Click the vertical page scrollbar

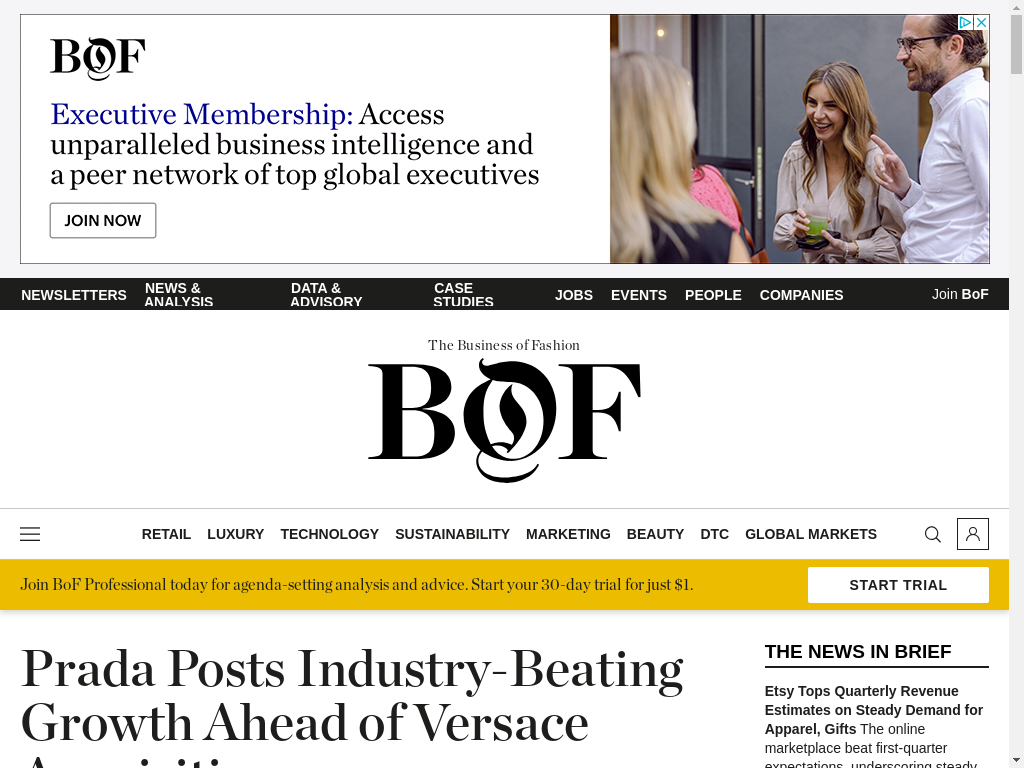pos(1016,384)
